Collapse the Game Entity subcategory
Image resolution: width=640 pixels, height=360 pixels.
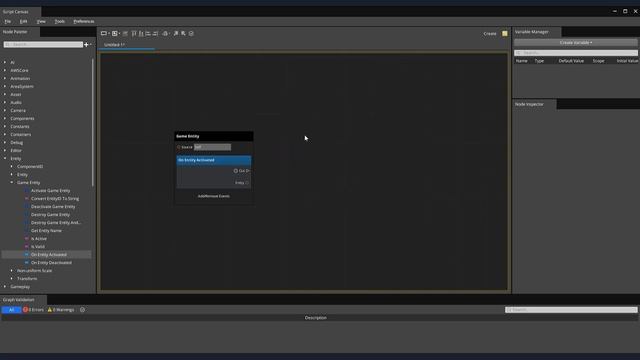click(12, 182)
